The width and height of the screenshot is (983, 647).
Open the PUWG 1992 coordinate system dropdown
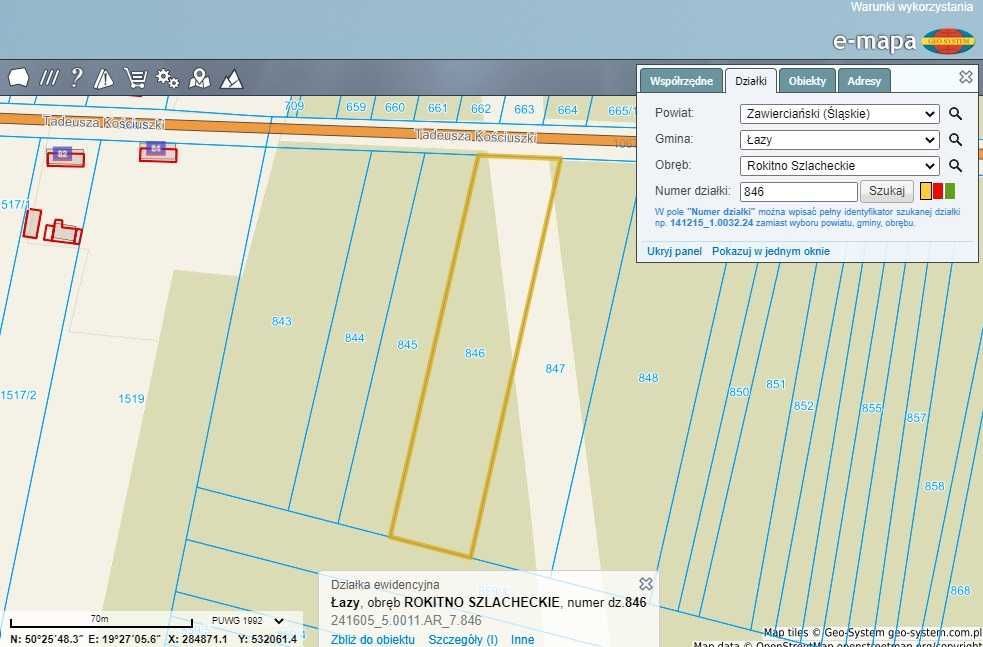[x=248, y=621]
